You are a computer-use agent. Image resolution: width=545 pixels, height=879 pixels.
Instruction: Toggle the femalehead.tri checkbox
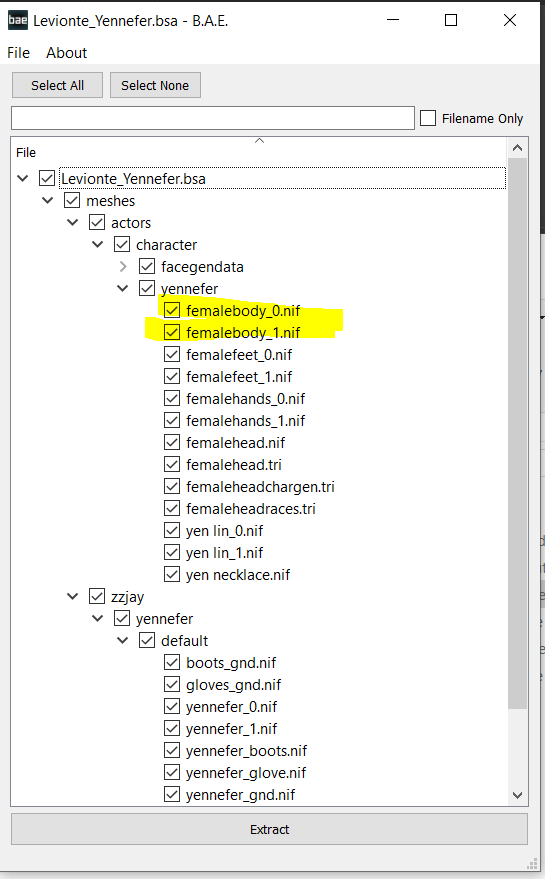click(x=172, y=464)
